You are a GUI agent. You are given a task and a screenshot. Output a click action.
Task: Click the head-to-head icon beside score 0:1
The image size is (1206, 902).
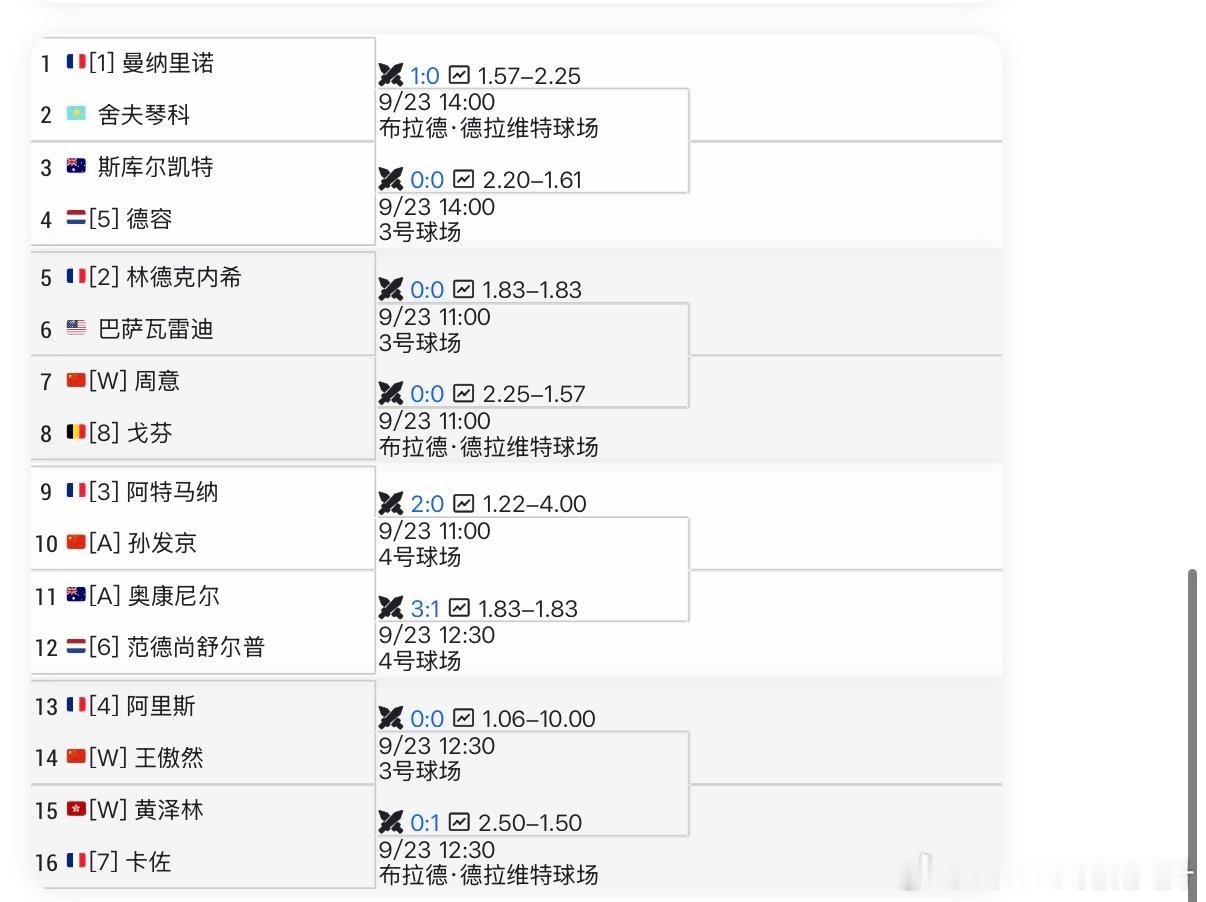tap(390, 822)
